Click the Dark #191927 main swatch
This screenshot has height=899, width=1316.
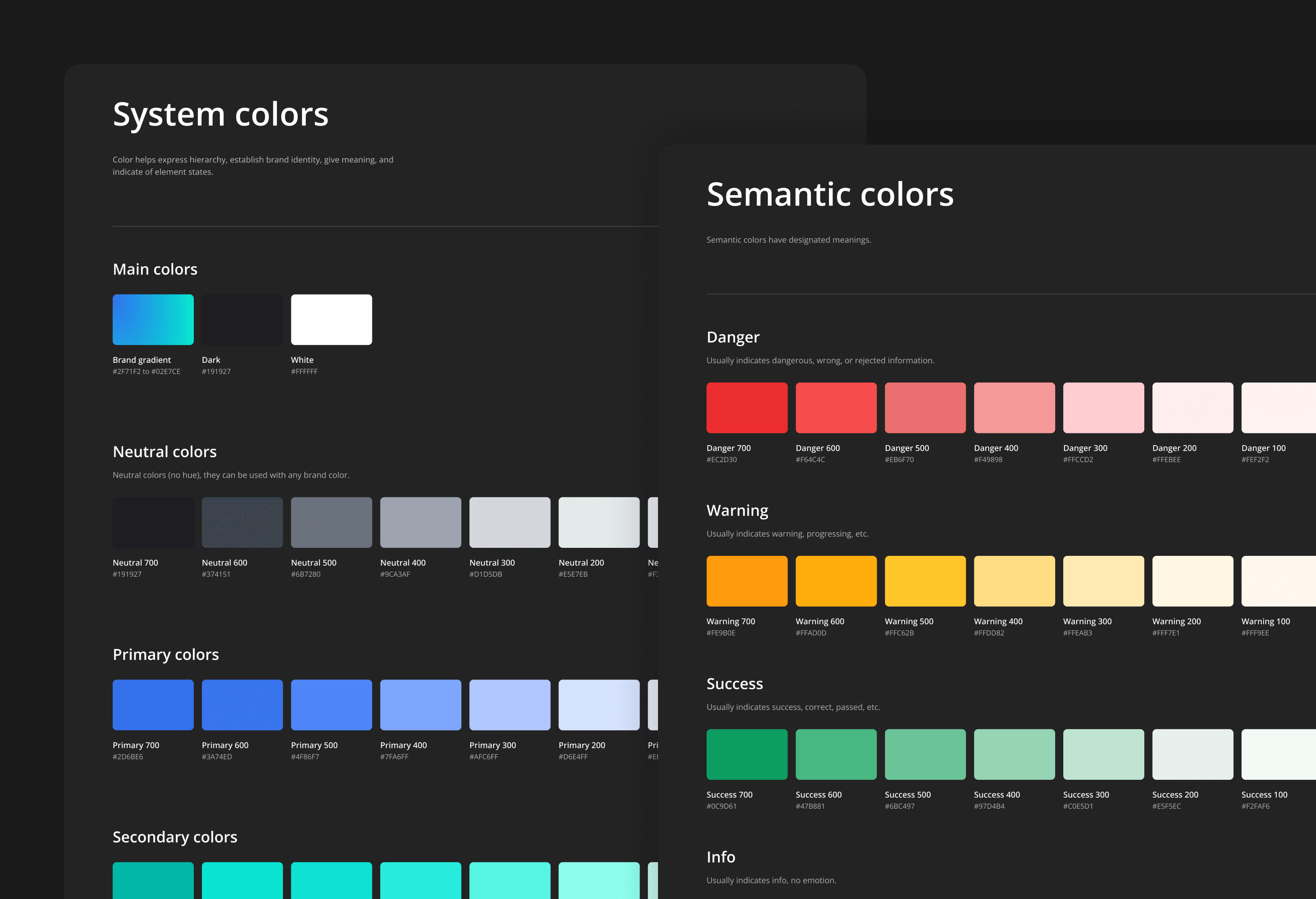tap(242, 319)
